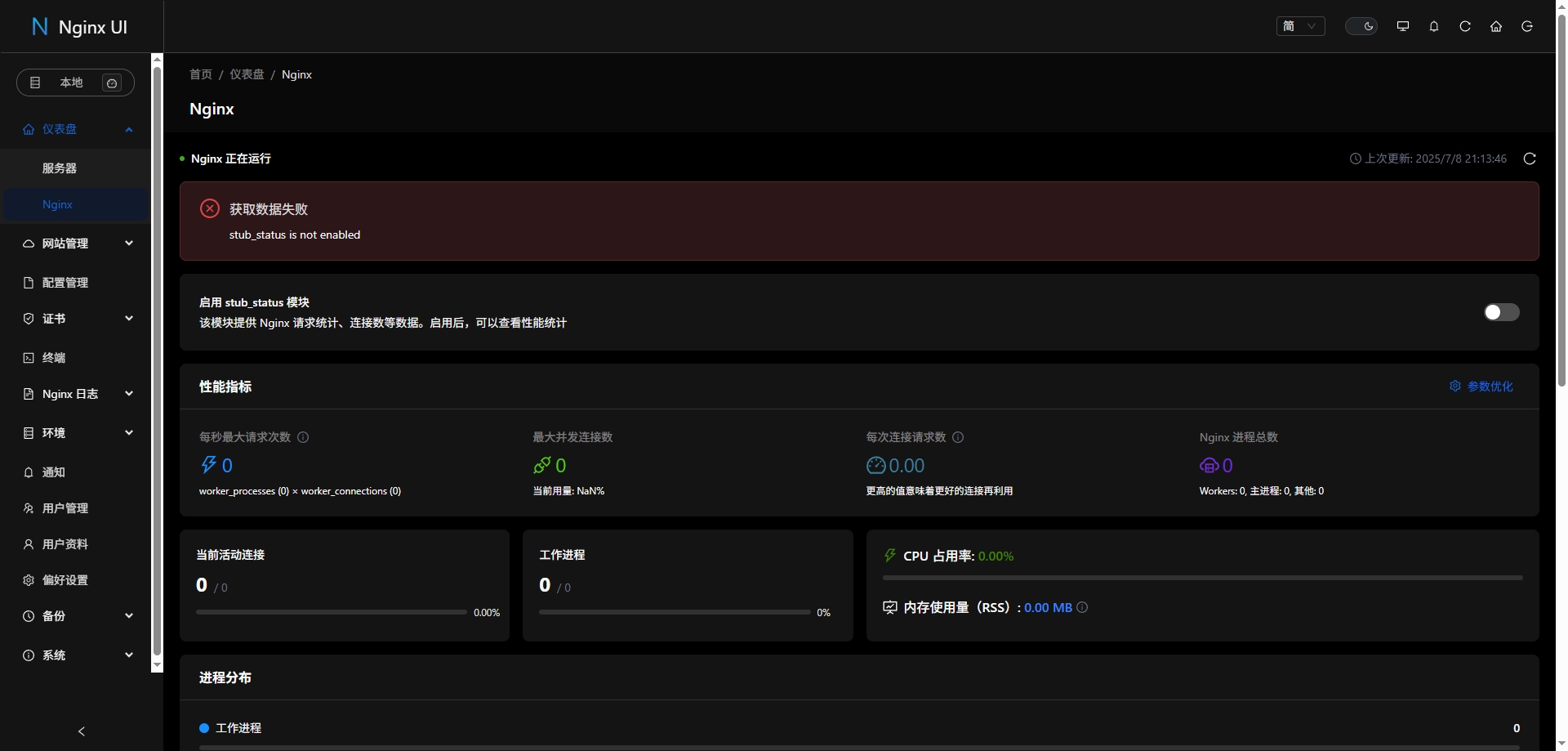Expand the 证书 menu
Viewport: 1568px width, 751px height.
tap(75, 319)
